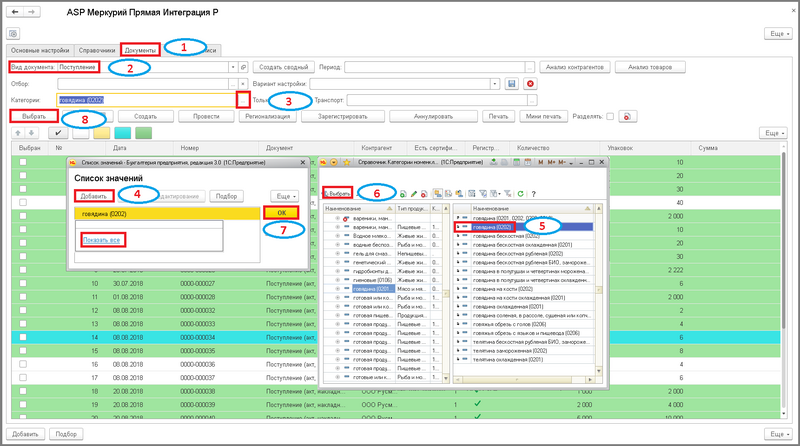Screen dimensions: 800x446
Task: Click the clear filter funnel icon
Action: (x=508, y=194)
